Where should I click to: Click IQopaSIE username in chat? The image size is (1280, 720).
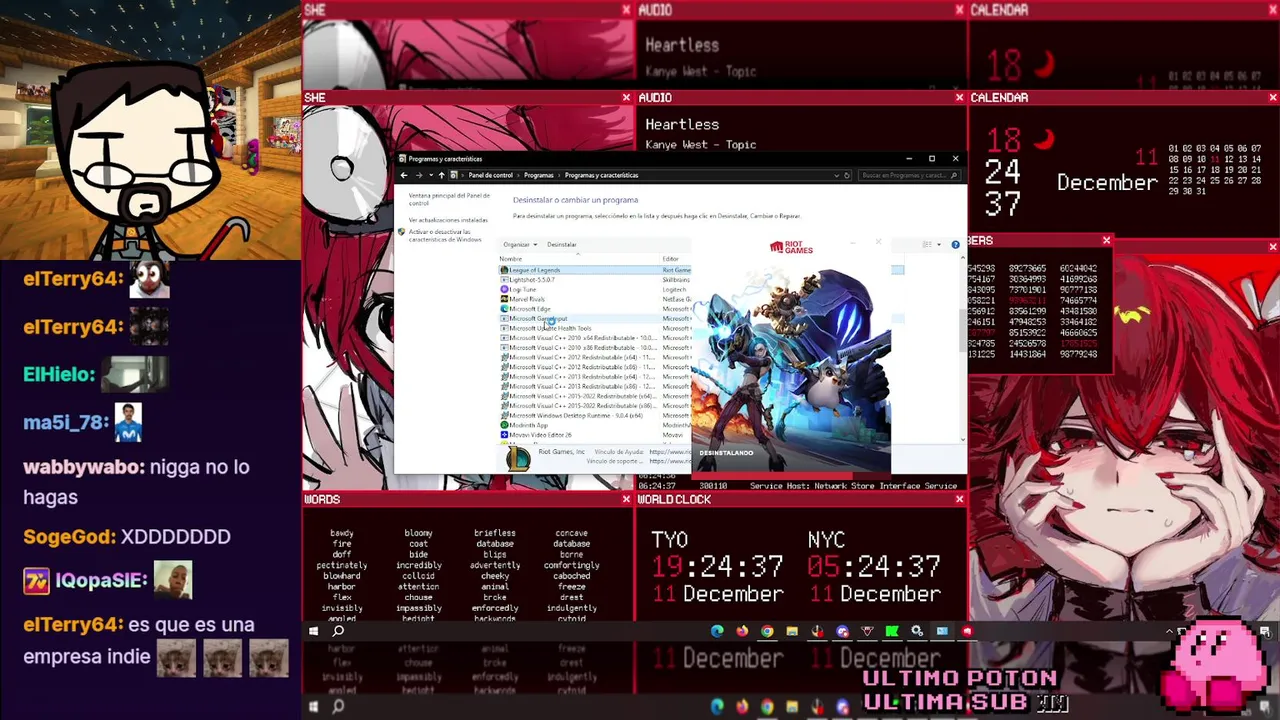[102, 581]
